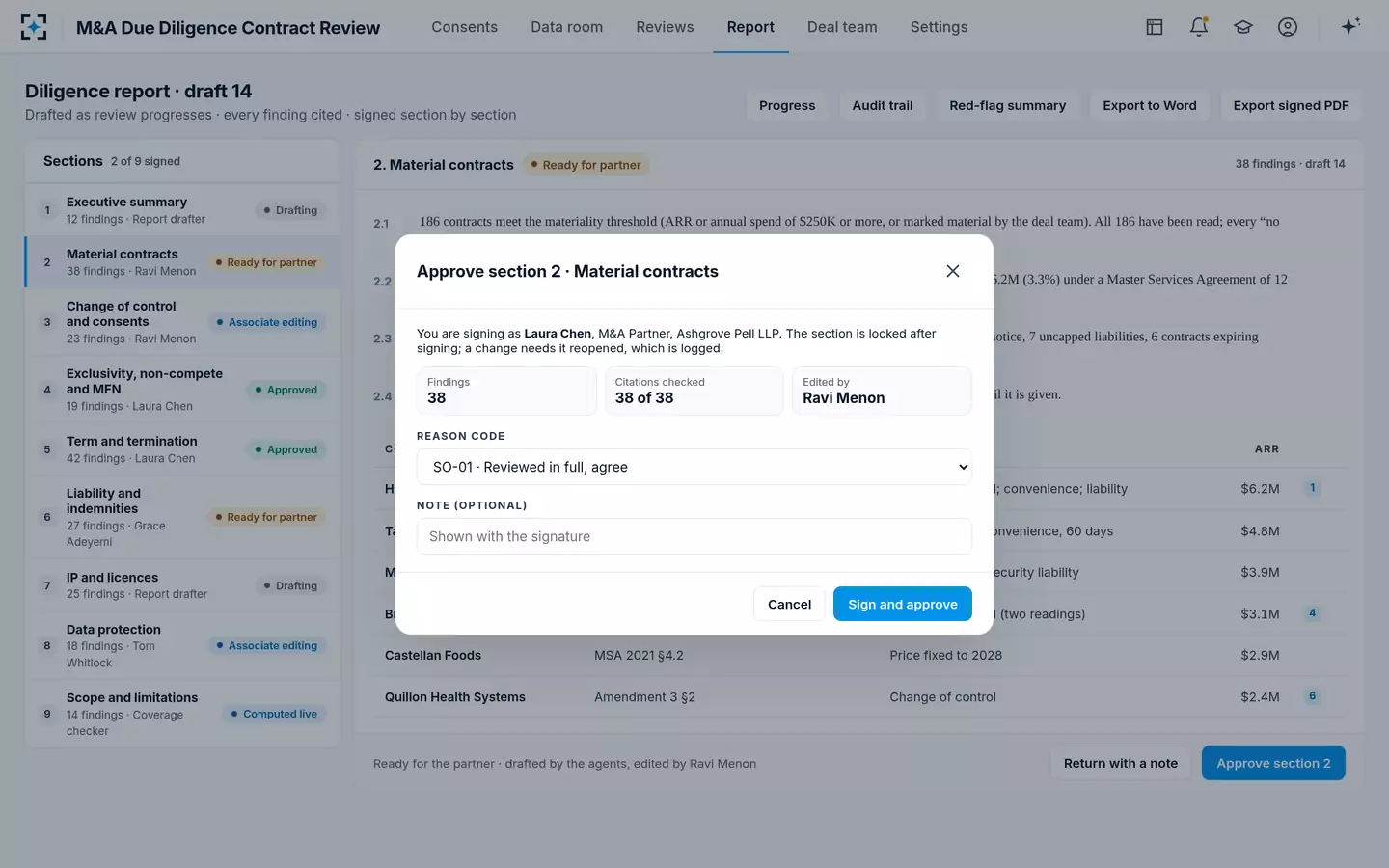The width and height of the screenshot is (1389, 868).
Task: Open the Audit trail
Action: click(x=883, y=105)
